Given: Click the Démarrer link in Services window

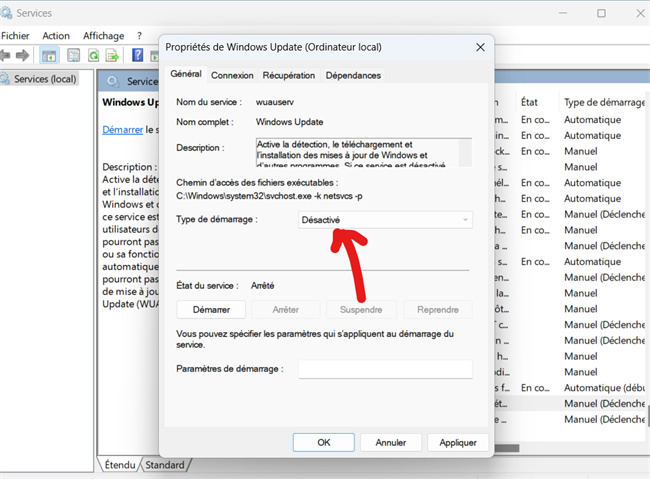Looking at the screenshot, I should click(x=123, y=130).
